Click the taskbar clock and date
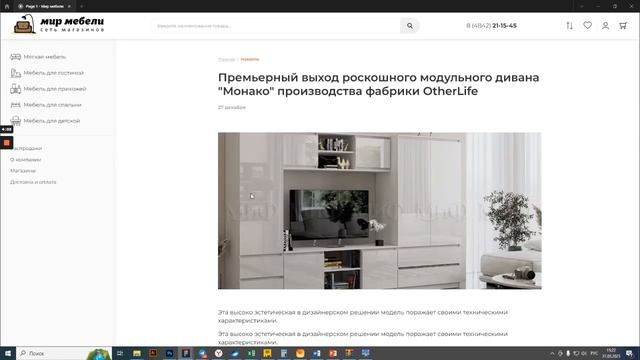The width and height of the screenshot is (640, 360). [611, 353]
